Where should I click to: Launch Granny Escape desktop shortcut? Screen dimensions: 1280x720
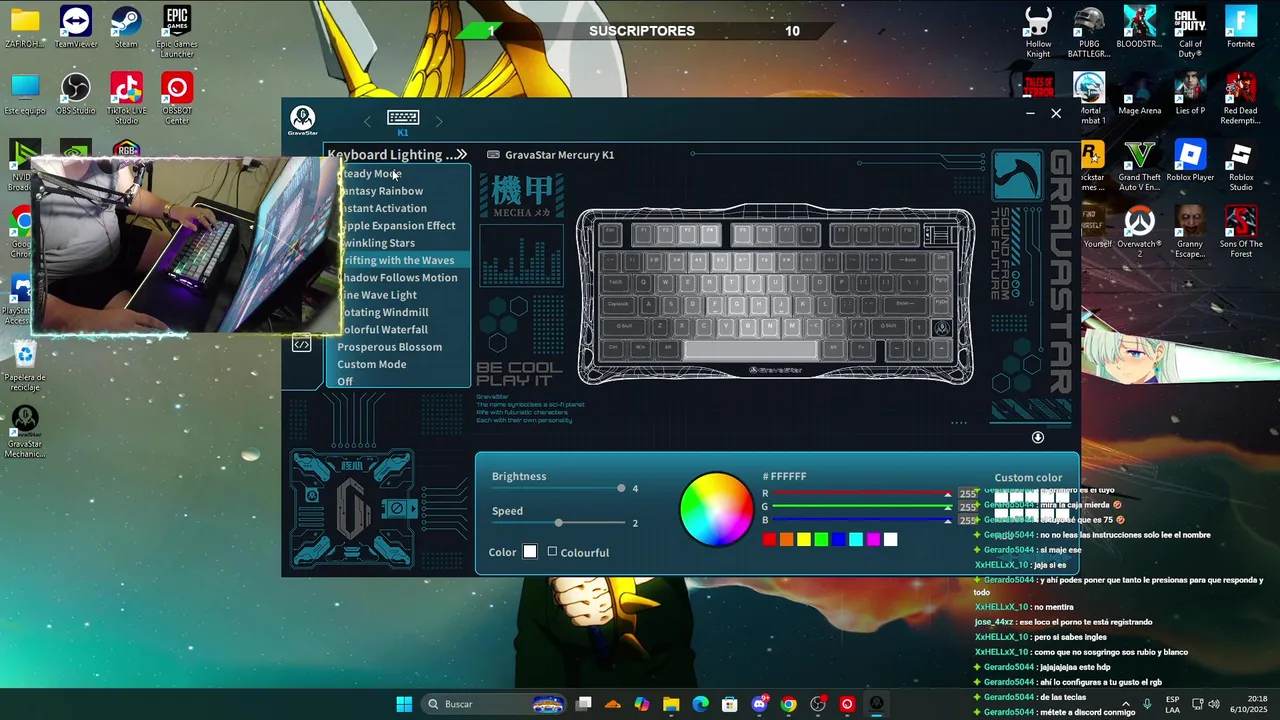tap(1190, 232)
